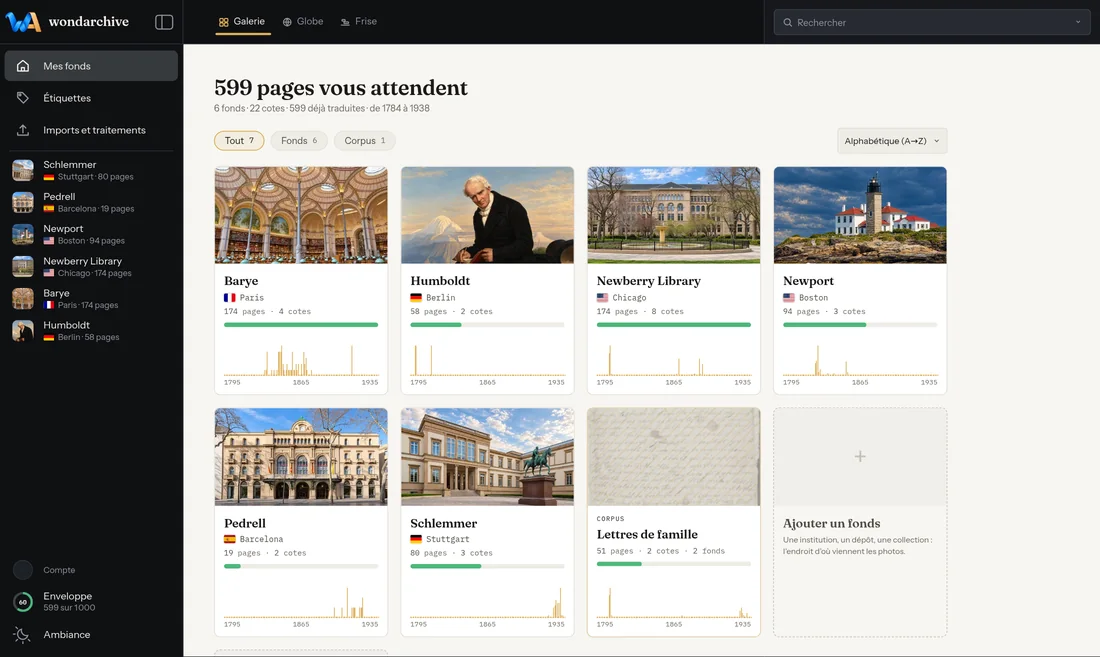
Task: Open the Humboldt card portrait image
Action: 488,215
